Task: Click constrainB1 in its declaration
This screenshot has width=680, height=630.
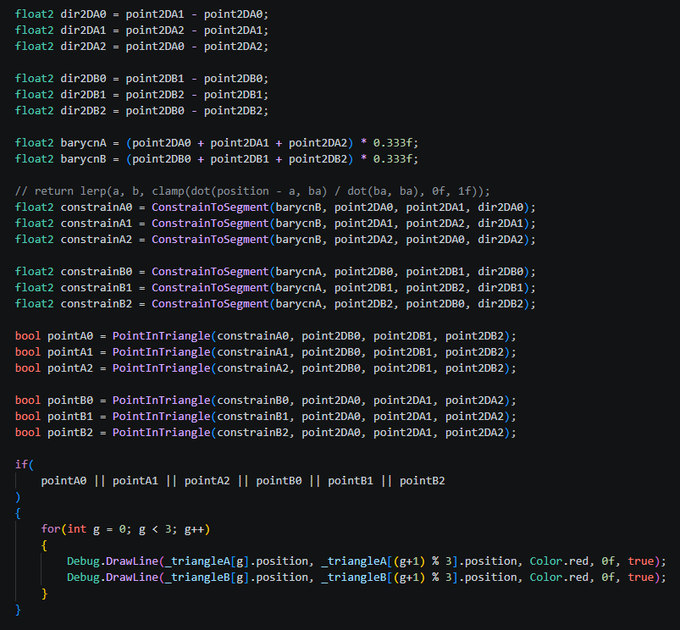Action: tap(96, 287)
